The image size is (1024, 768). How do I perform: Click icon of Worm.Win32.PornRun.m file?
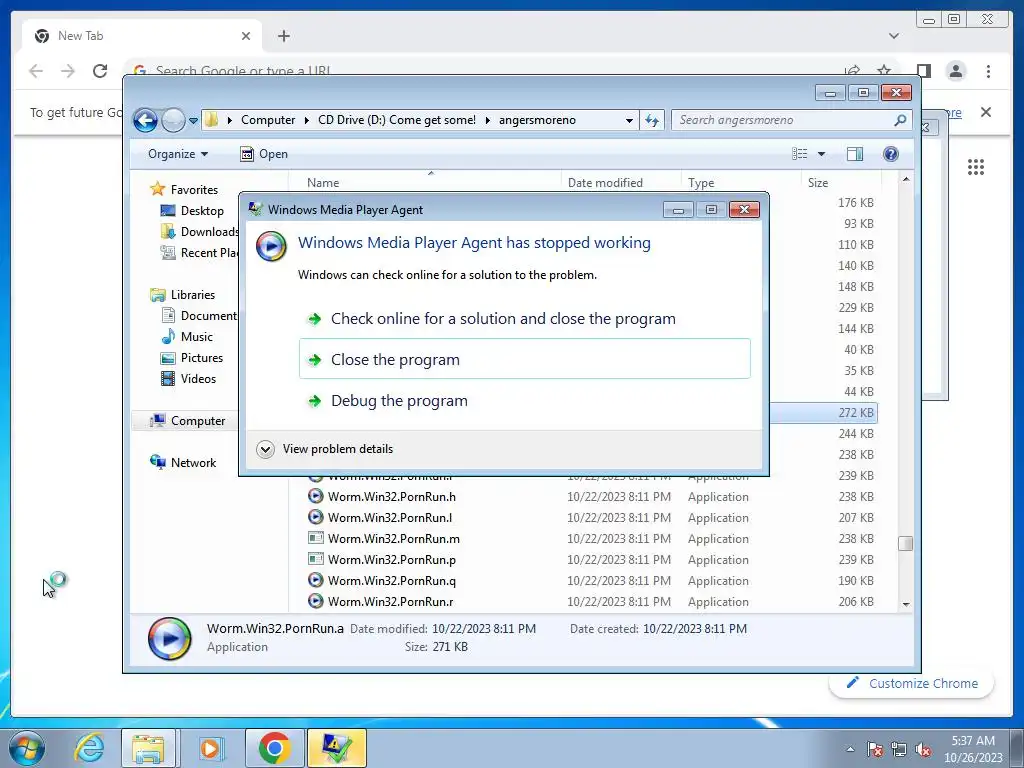coord(315,538)
